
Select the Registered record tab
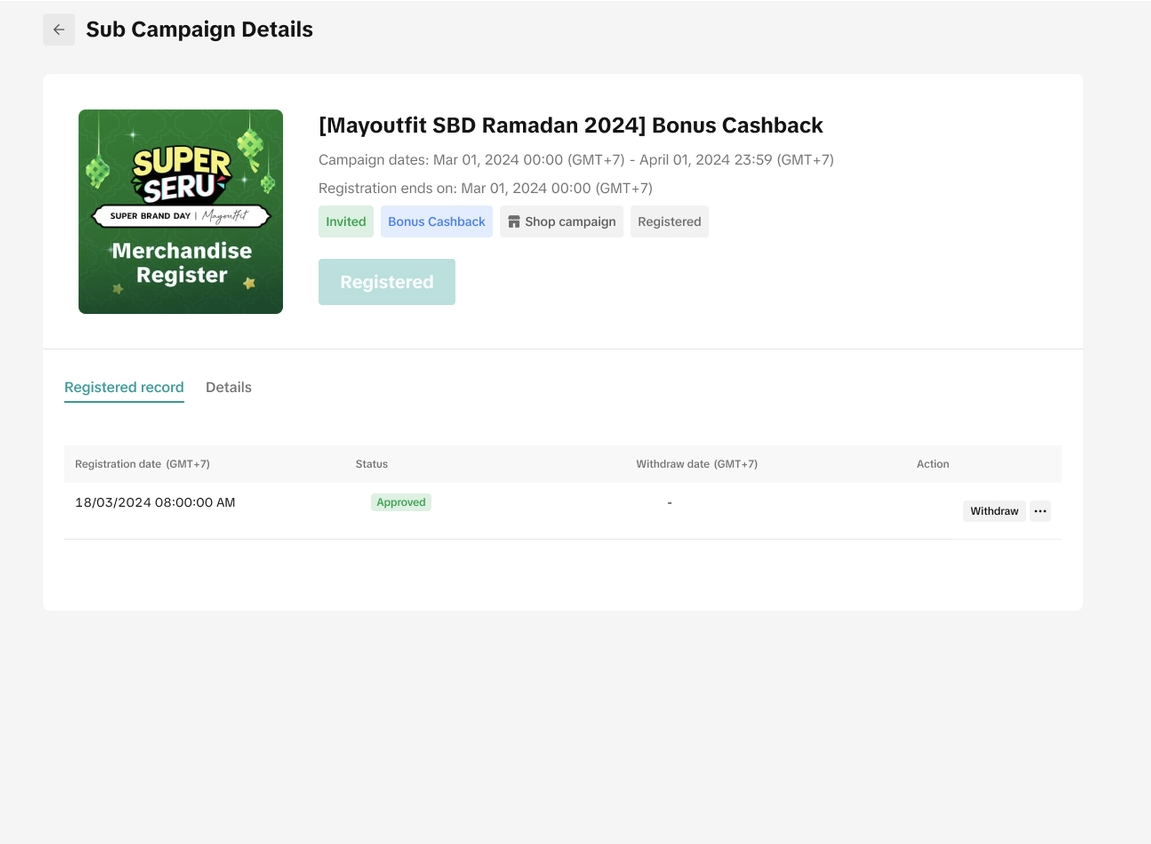point(124,388)
